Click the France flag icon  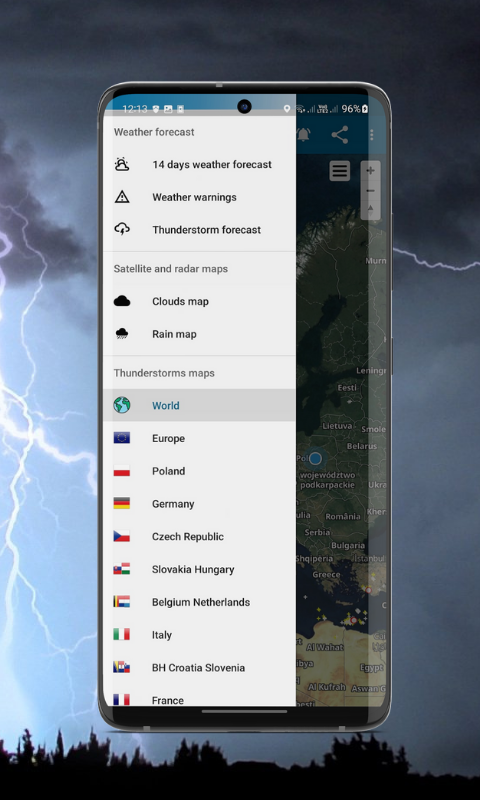pyautogui.click(x=122, y=699)
